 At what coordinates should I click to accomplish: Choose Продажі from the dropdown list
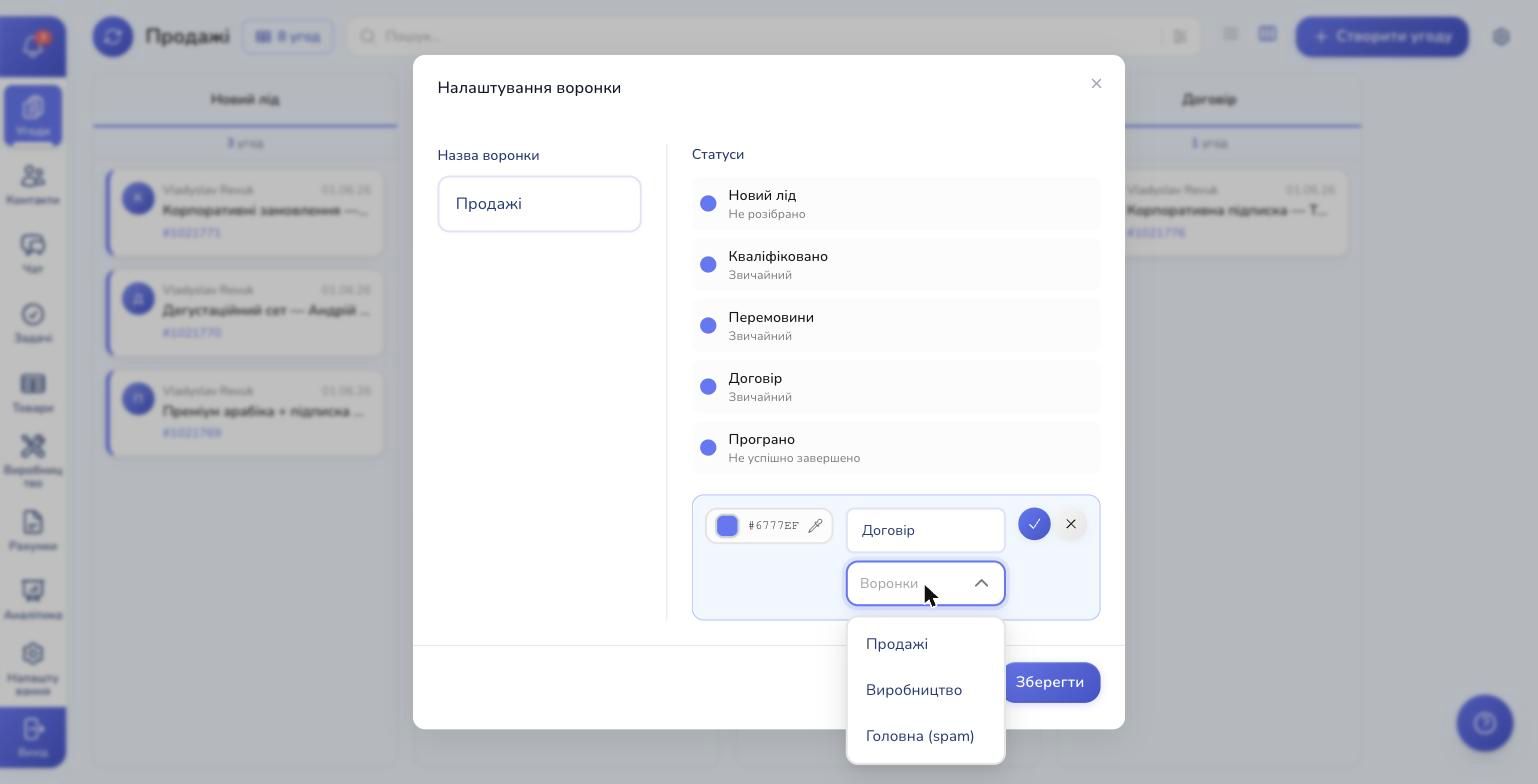pos(926,644)
